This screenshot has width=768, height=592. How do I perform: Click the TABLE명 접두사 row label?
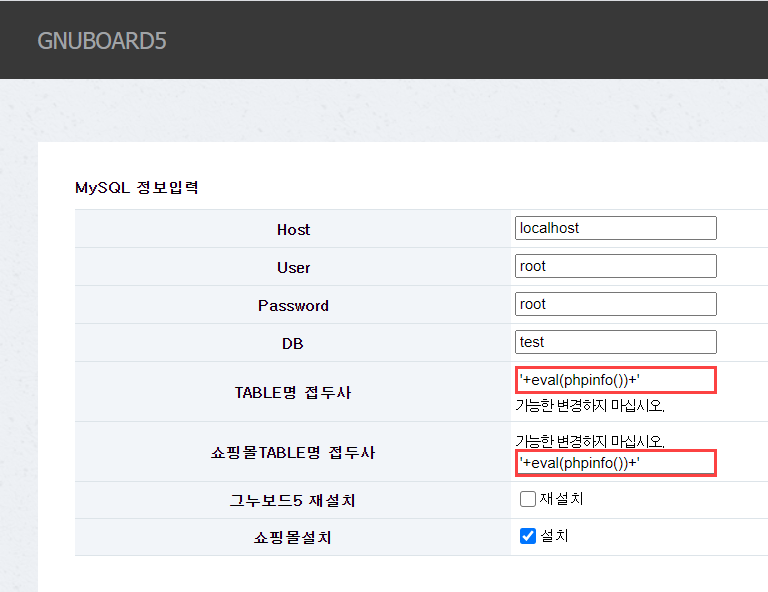pyautogui.click(x=293, y=393)
